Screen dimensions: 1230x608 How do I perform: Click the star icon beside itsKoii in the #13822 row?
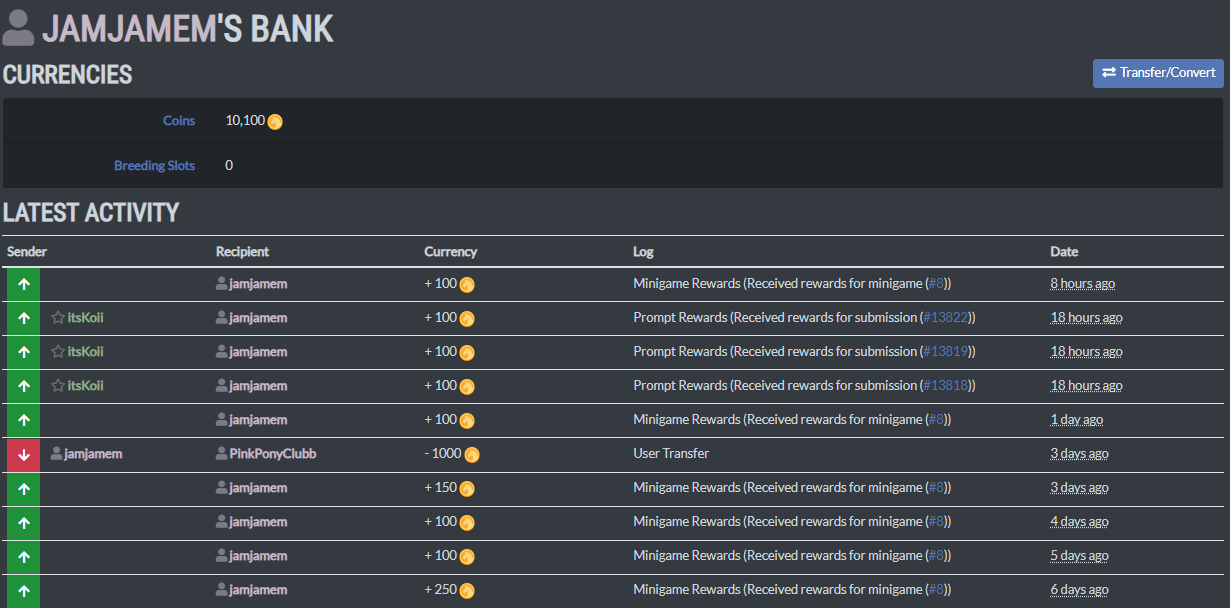58,318
